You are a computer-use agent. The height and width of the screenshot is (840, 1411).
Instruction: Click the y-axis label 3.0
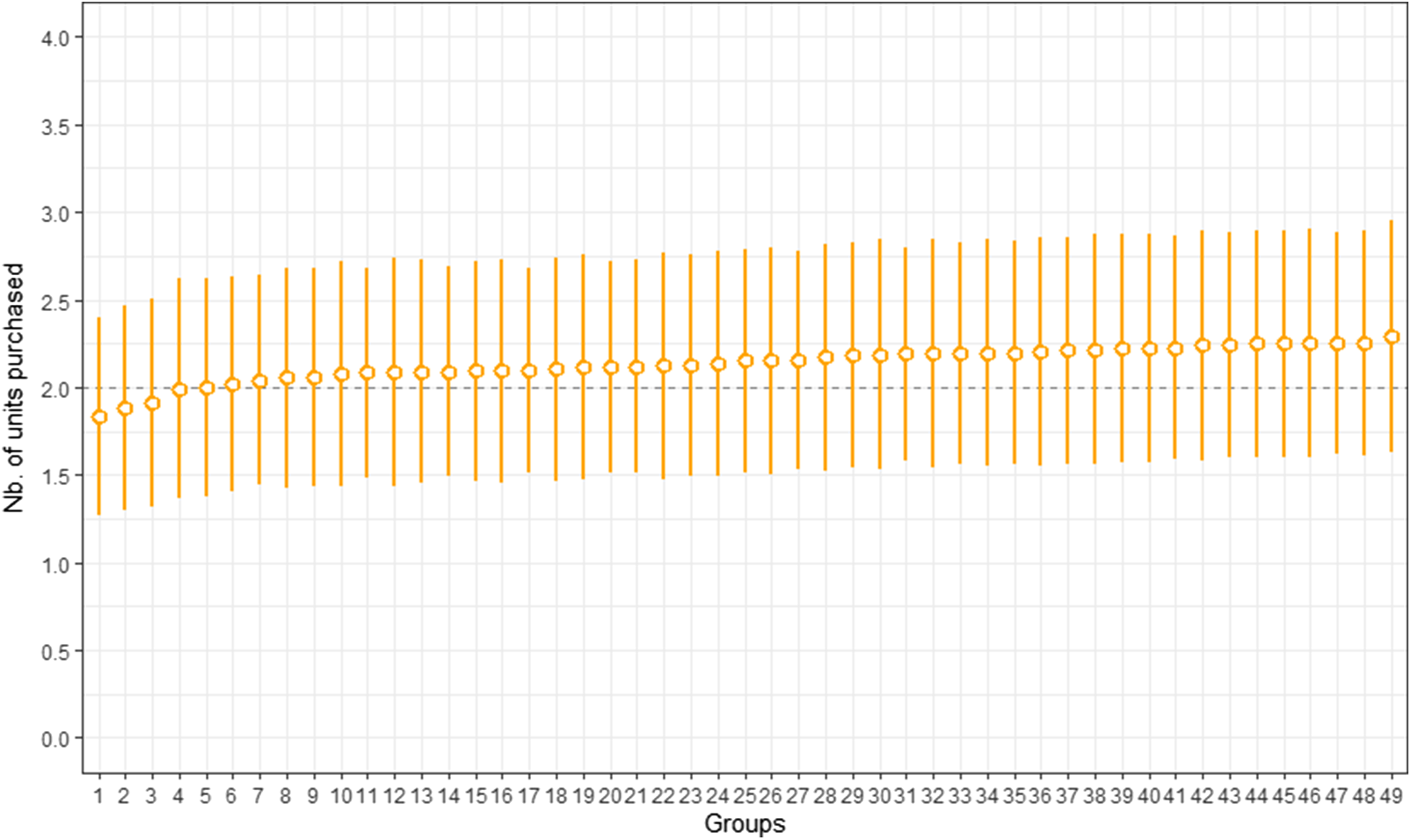point(54,214)
